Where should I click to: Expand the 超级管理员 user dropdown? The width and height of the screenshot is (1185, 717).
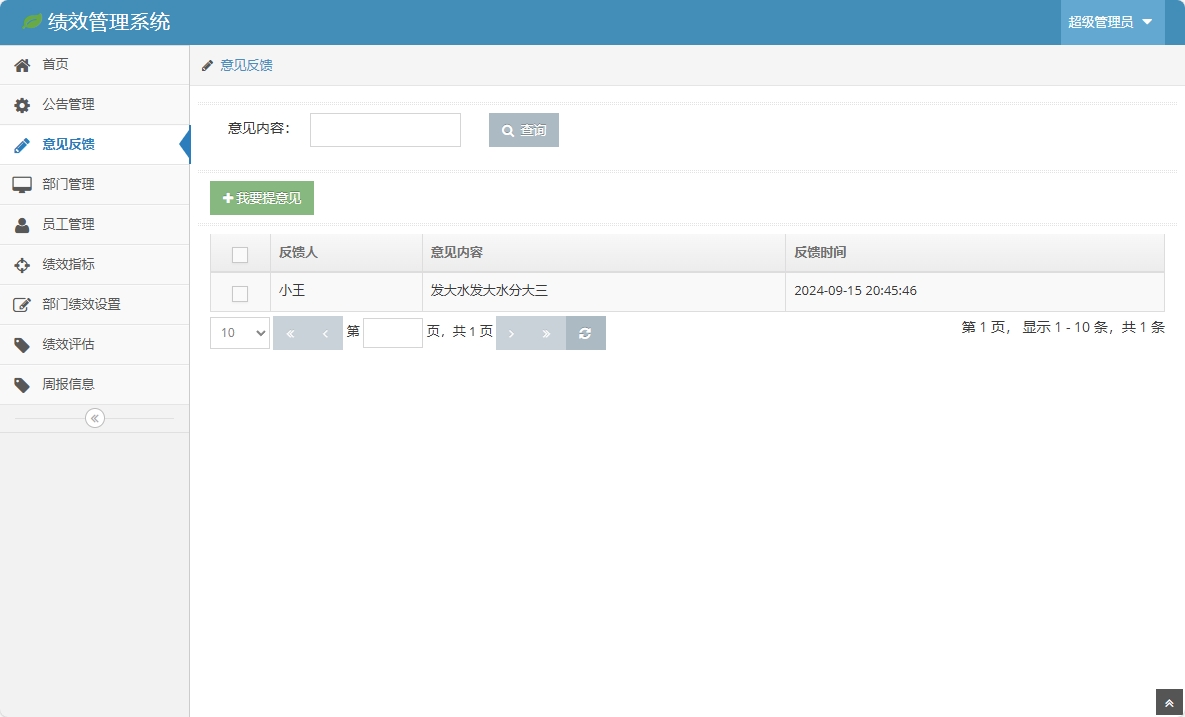point(1111,22)
